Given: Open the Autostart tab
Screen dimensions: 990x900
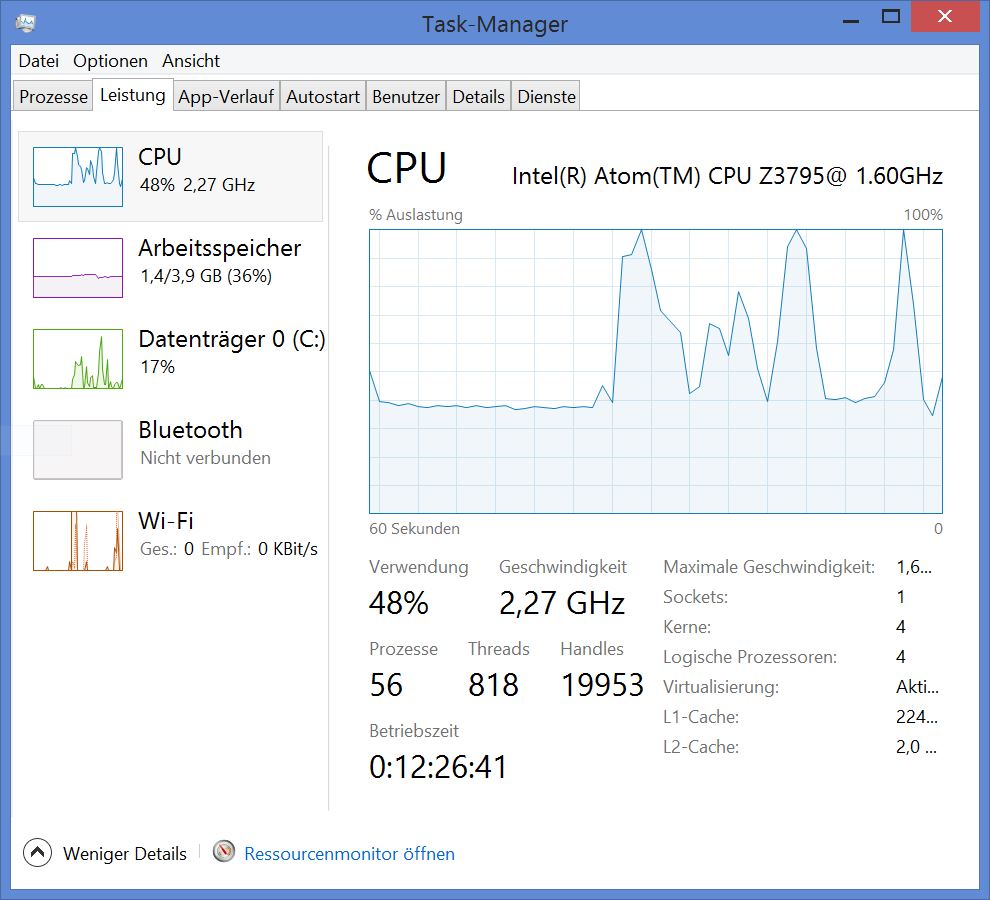Looking at the screenshot, I should pos(323,97).
